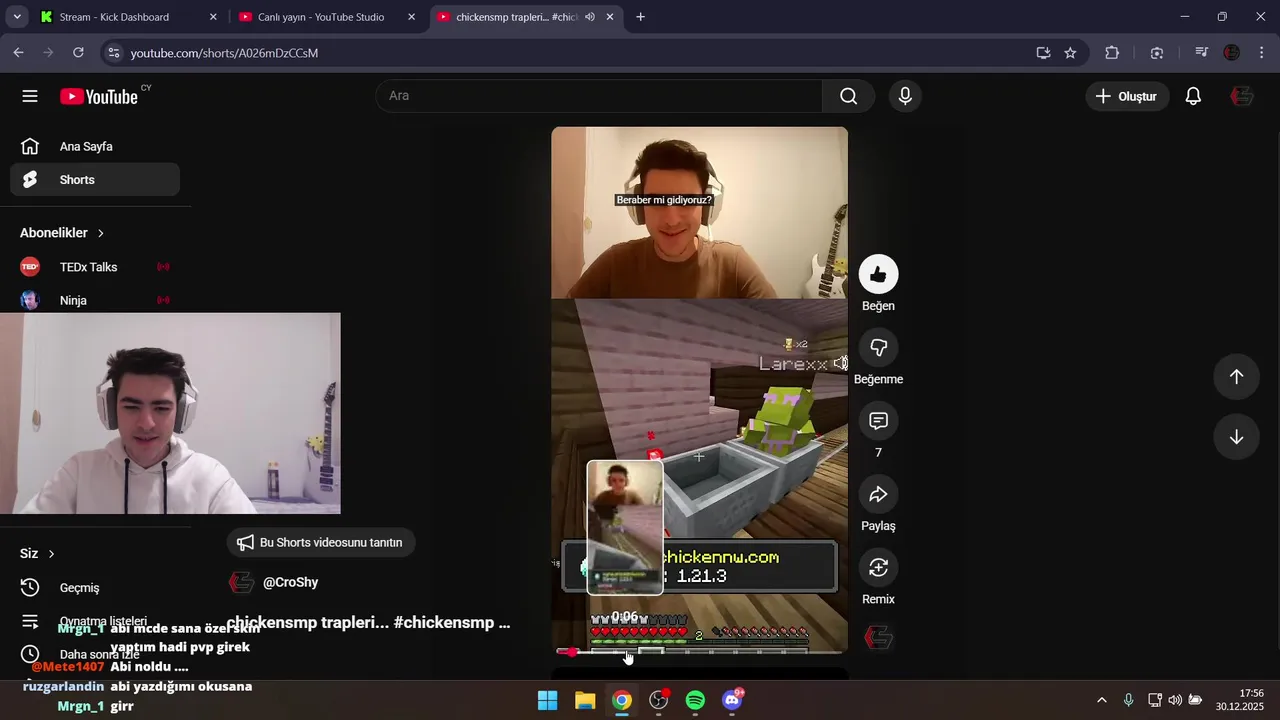Like the Short with Beğen thumb
The width and height of the screenshot is (1280, 720).
(x=878, y=274)
